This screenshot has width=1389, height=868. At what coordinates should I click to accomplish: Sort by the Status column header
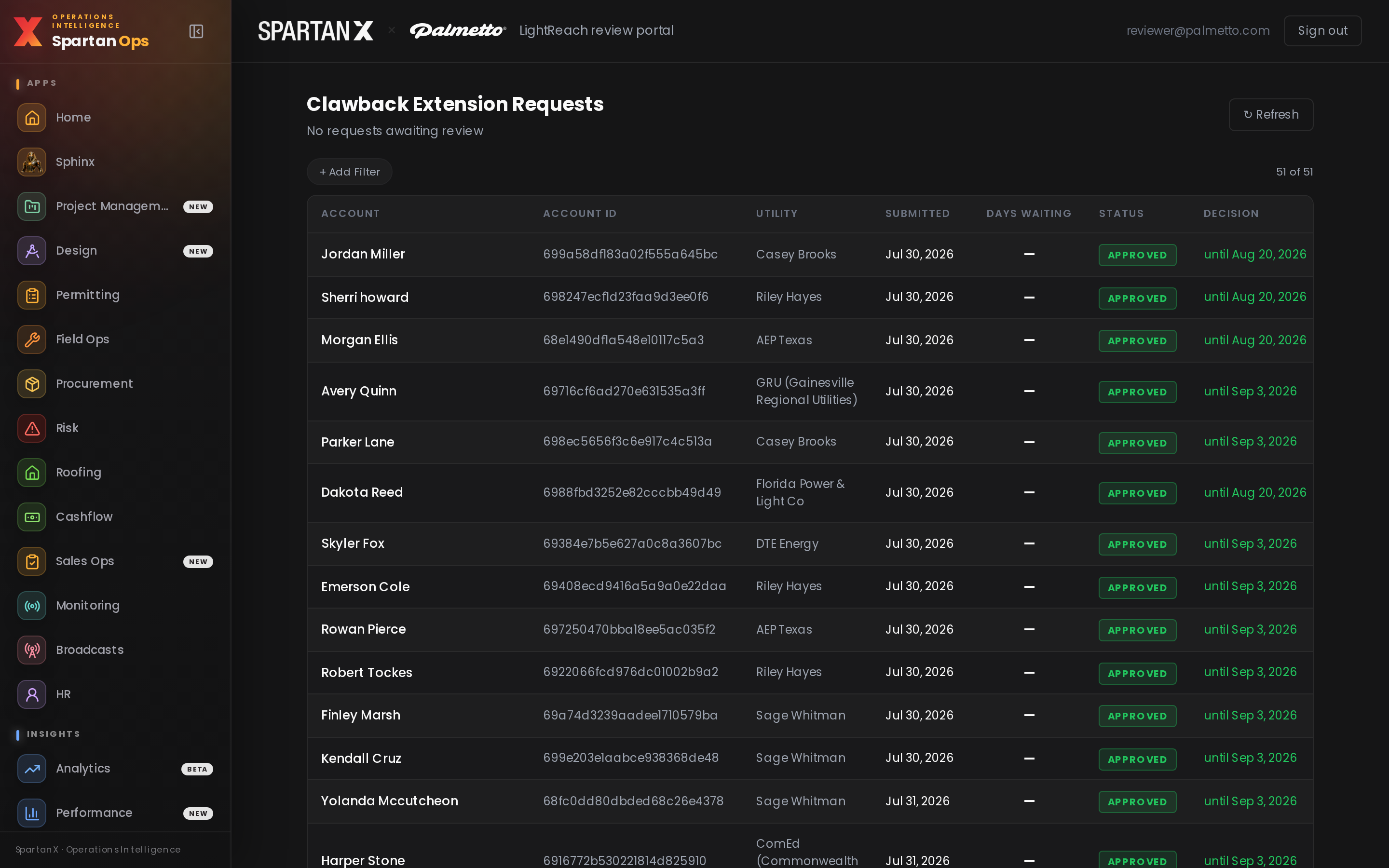click(x=1121, y=214)
